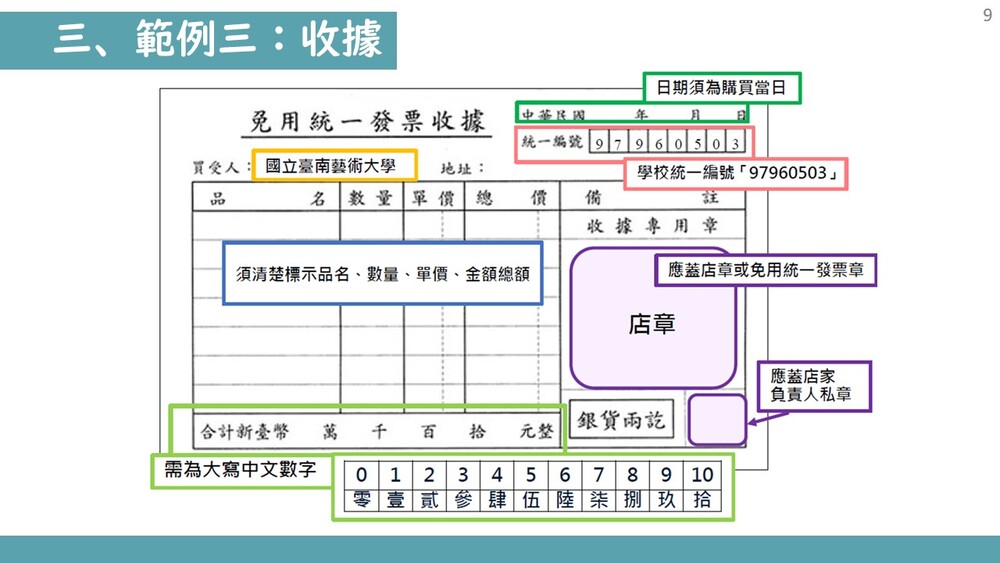
Task: Select the 收據專用章 heading cell
Action: (651, 226)
